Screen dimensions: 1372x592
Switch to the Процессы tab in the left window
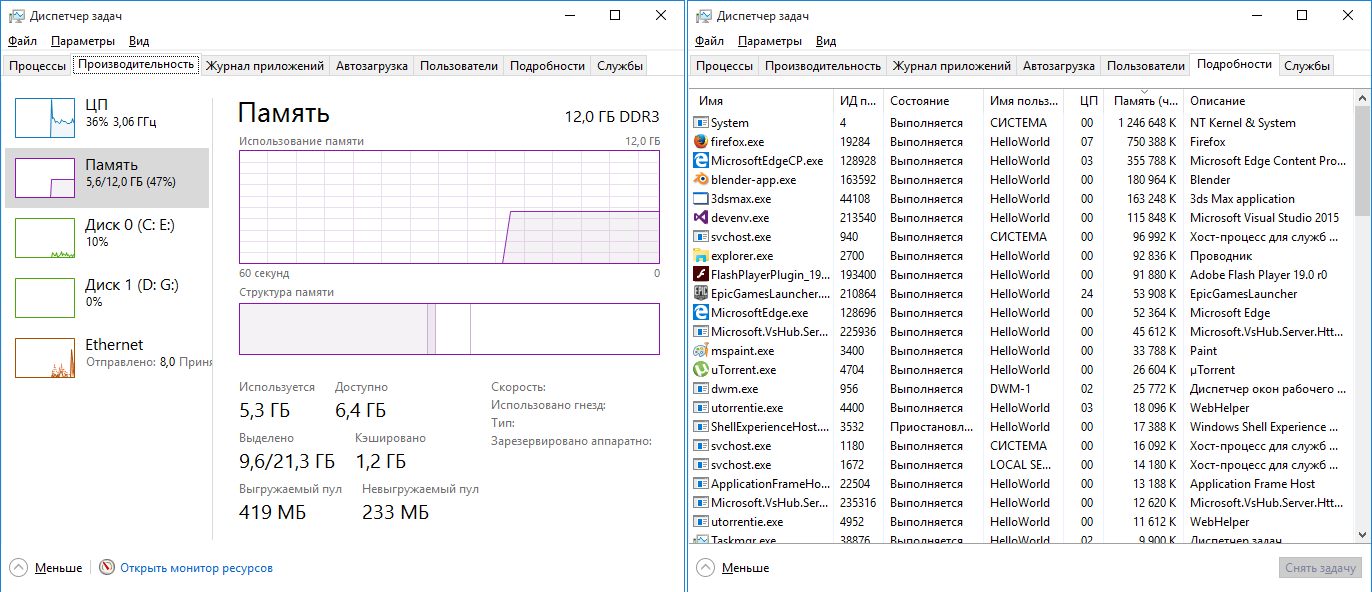pyautogui.click(x=37, y=66)
